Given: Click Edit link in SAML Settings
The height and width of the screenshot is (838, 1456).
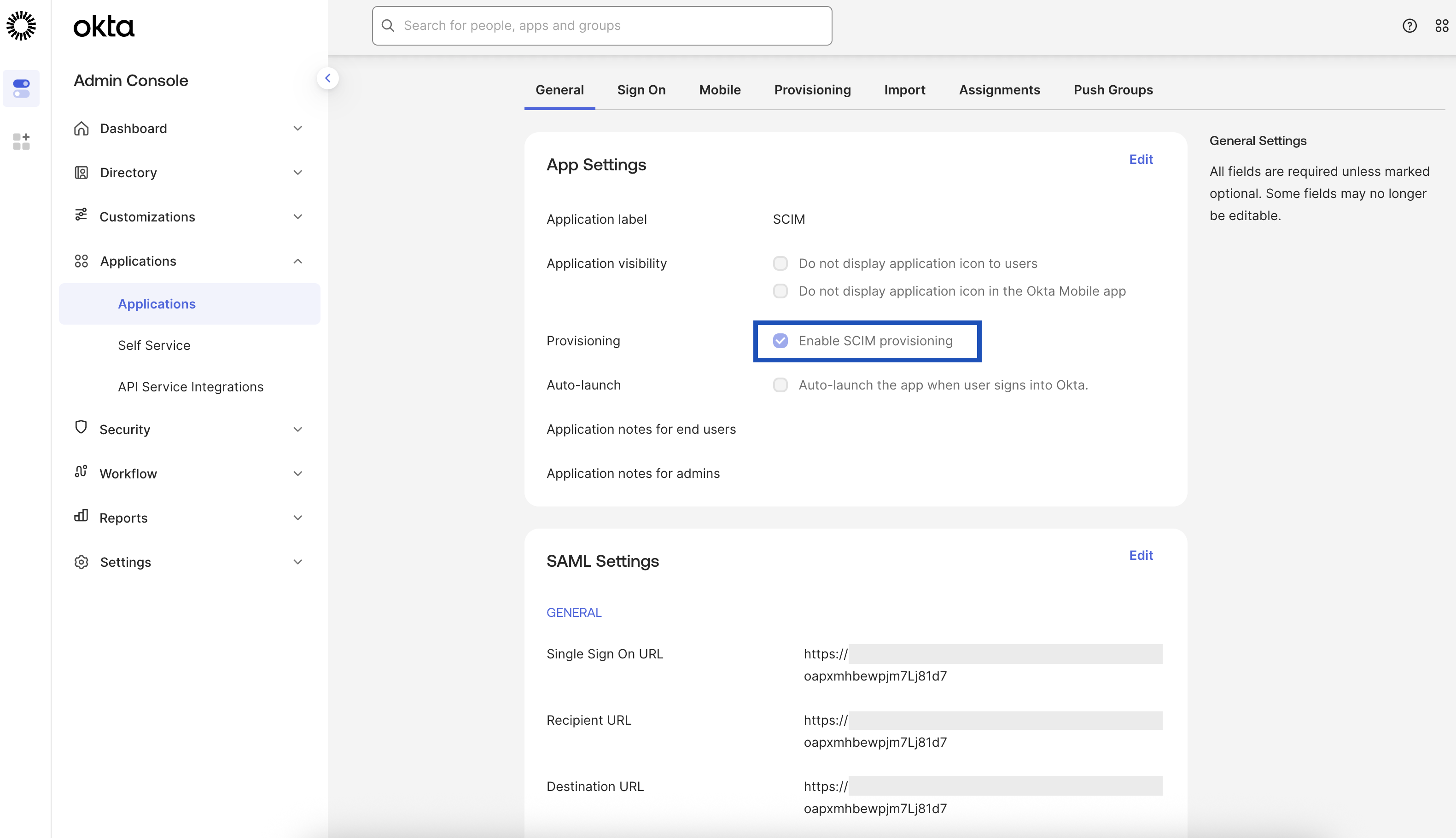Looking at the screenshot, I should tap(1140, 555).
